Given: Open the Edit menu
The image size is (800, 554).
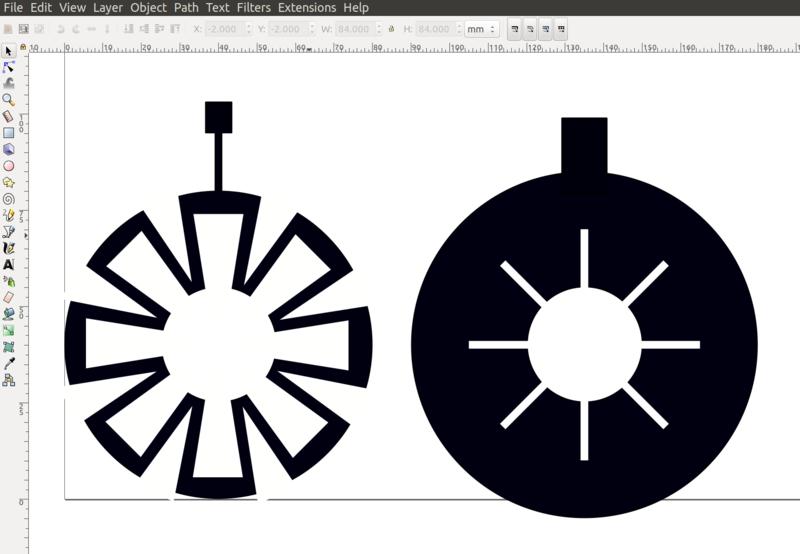Looking at the screenshot, I should click(x=41, y=8).
